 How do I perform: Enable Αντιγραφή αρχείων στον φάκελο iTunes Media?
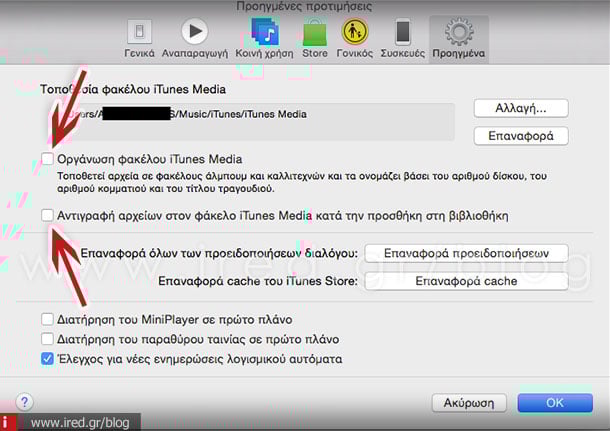point(47,215)
